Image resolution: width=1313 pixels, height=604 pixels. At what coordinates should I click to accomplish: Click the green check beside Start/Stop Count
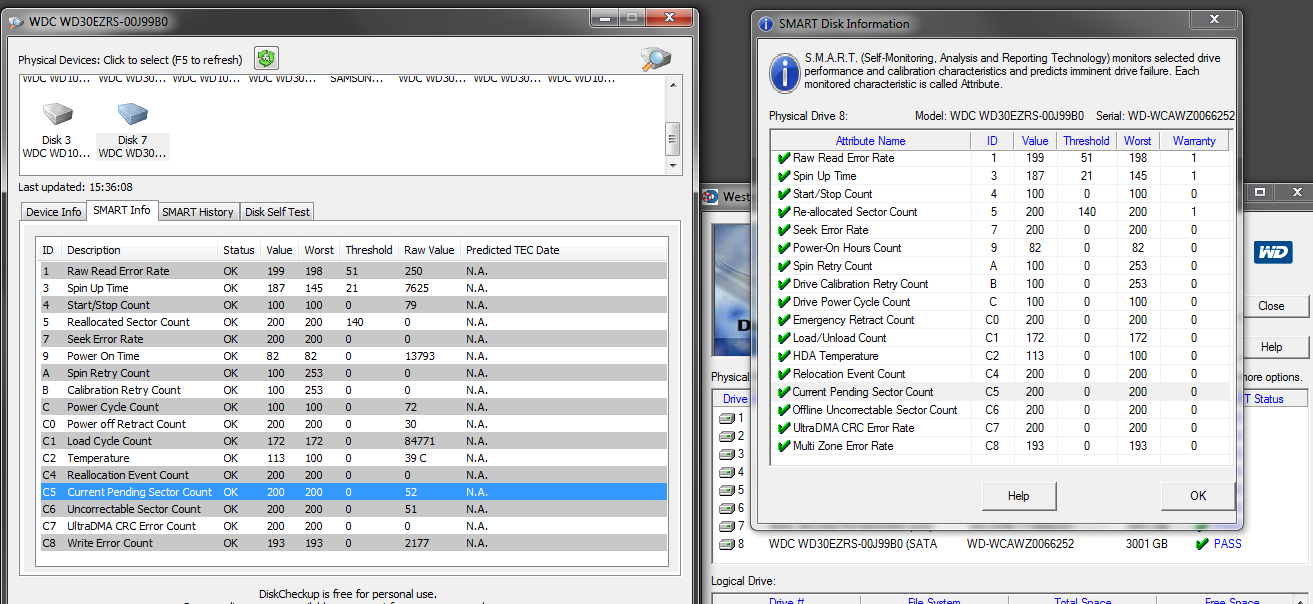coord(783,194)
